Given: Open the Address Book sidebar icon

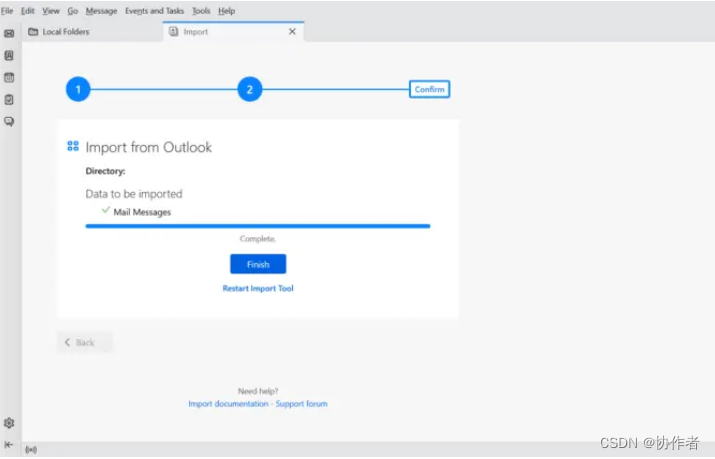Looking at the screenshot, I should 9,56.
